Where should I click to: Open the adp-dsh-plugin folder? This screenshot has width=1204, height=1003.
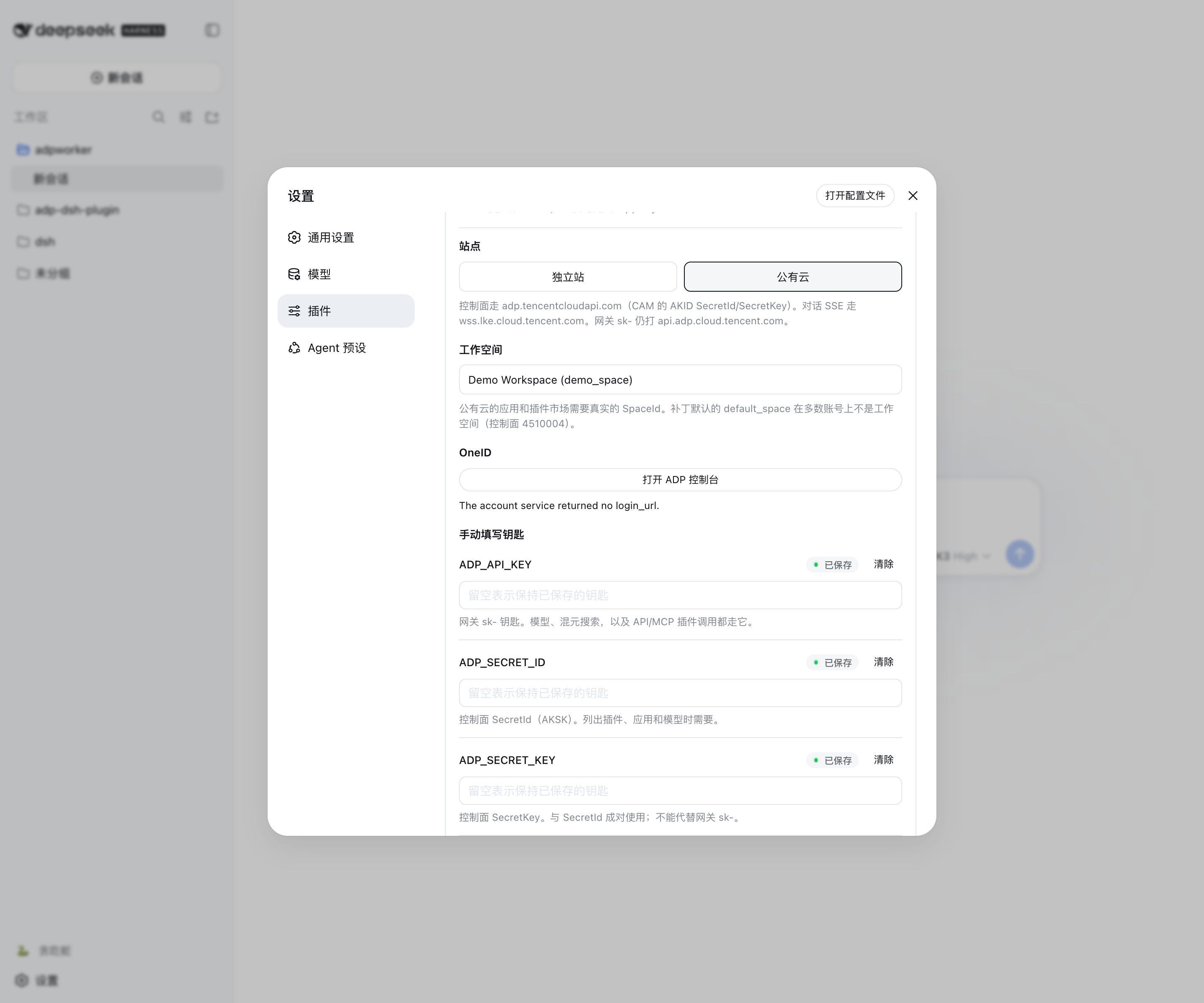pyautogui.click(x=116, y=210)
